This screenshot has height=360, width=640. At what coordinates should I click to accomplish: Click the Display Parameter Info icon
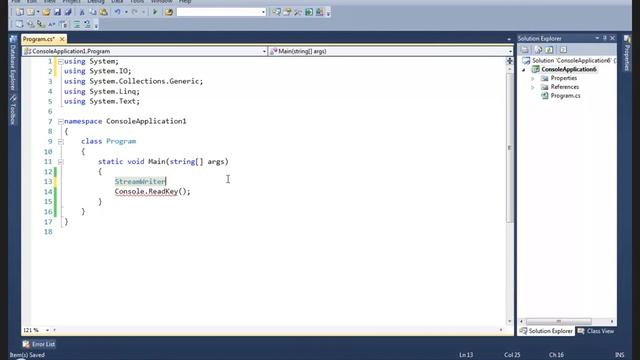pos(30,24)
